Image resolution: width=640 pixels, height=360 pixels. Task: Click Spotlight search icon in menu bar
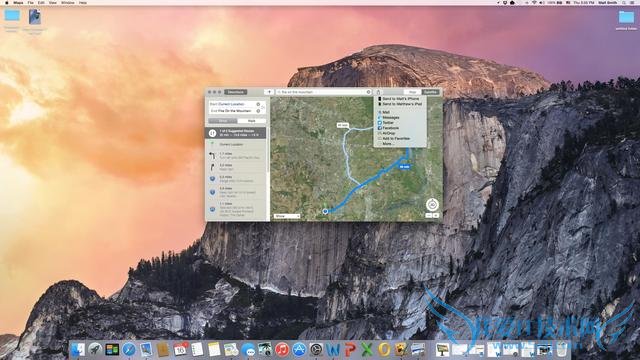[x=624, y=2]
